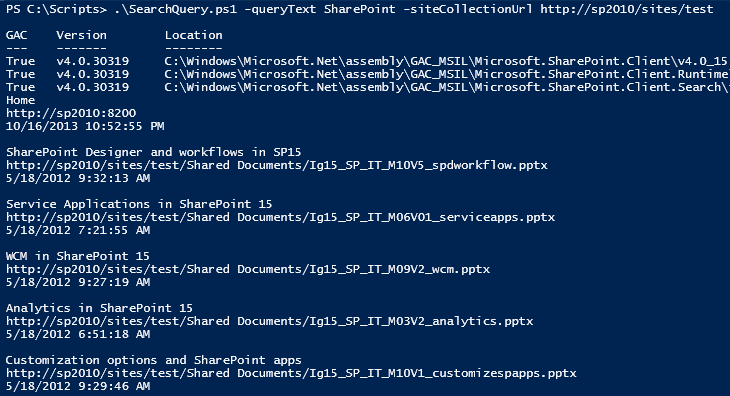Open the http://sp2010:8200 URL
Image resolution: width=730 pixels, height=396 pixels.
[x=71, y=113]
